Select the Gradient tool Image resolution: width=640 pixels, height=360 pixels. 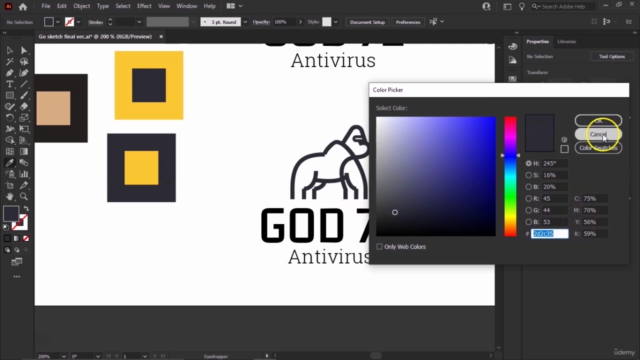point(24,152)
